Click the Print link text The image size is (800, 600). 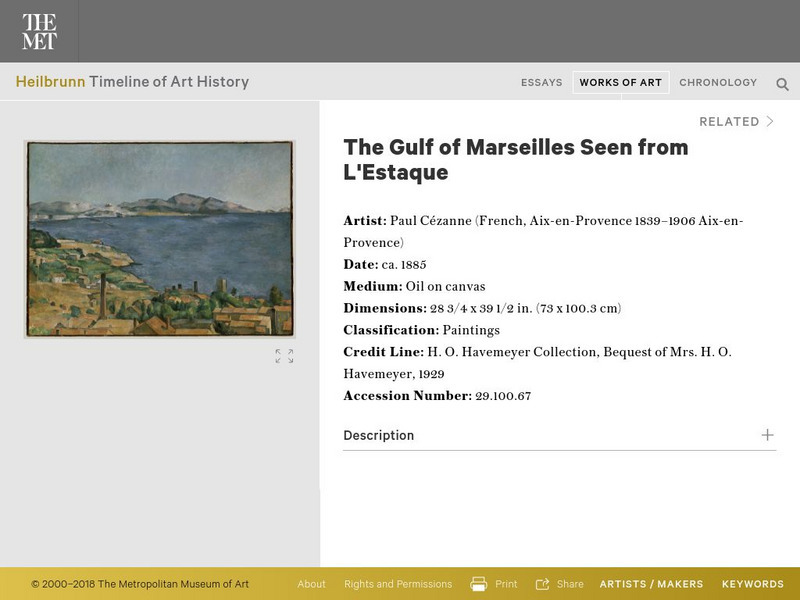tap(506, 584)
